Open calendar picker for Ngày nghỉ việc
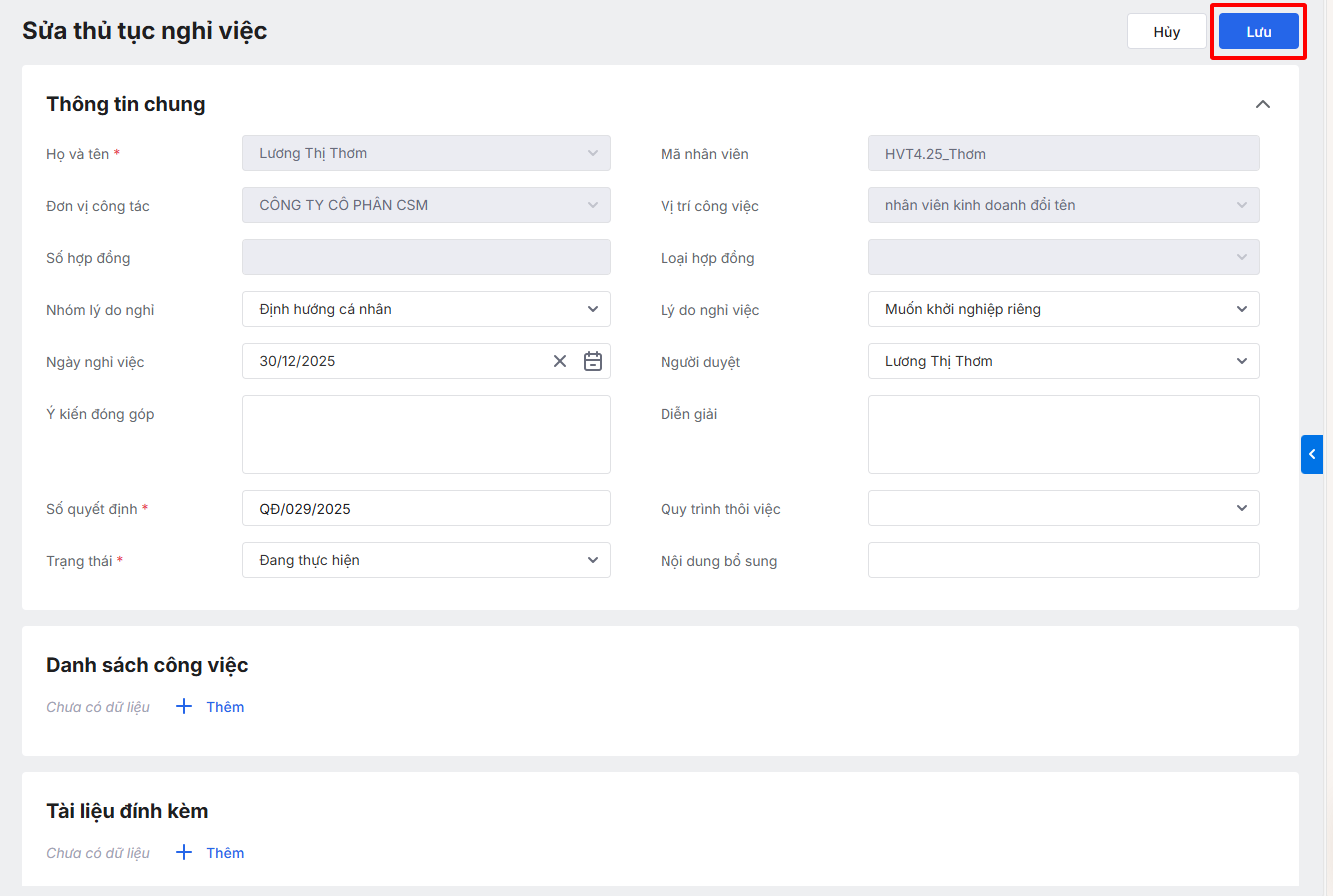1333x896 pixels. tap(593, 361)
